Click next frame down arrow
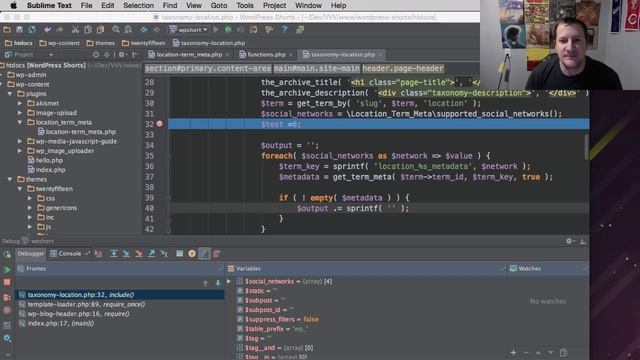The height and width of the screenshot is (360, 640). 218,283
